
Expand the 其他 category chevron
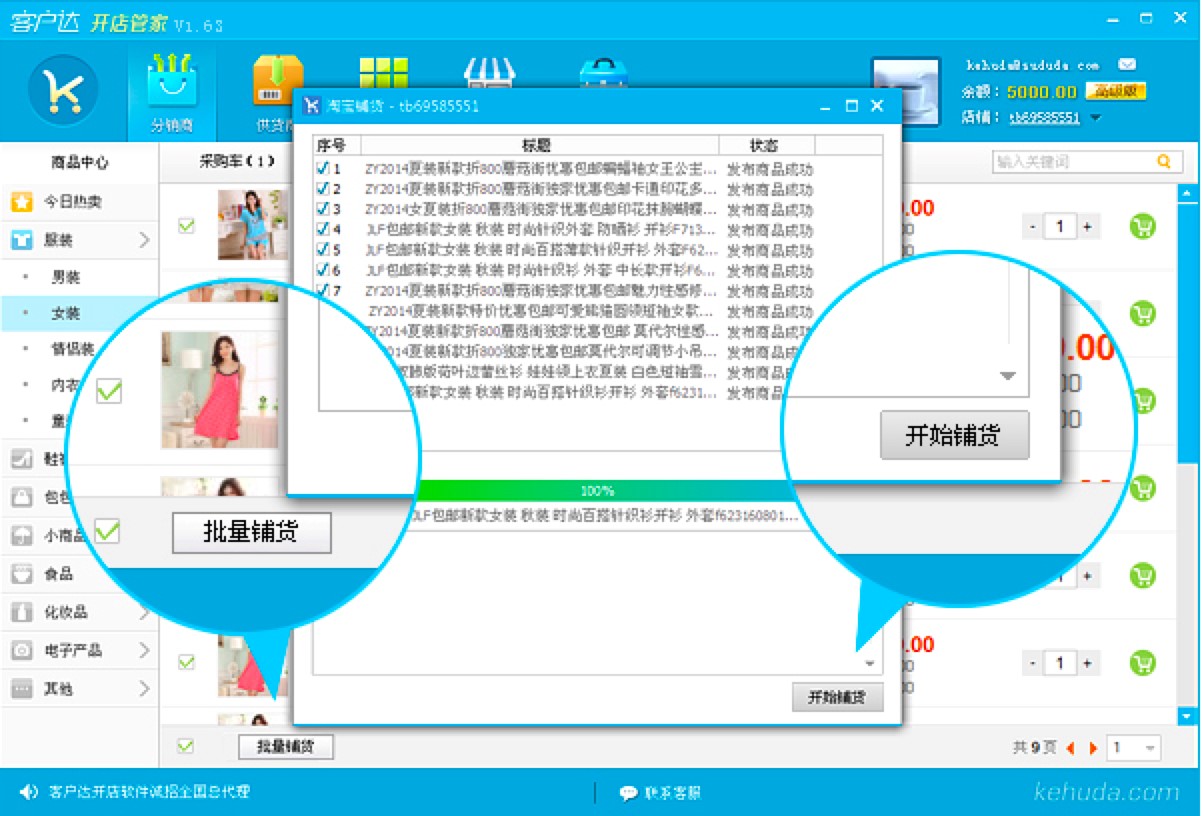144,689
